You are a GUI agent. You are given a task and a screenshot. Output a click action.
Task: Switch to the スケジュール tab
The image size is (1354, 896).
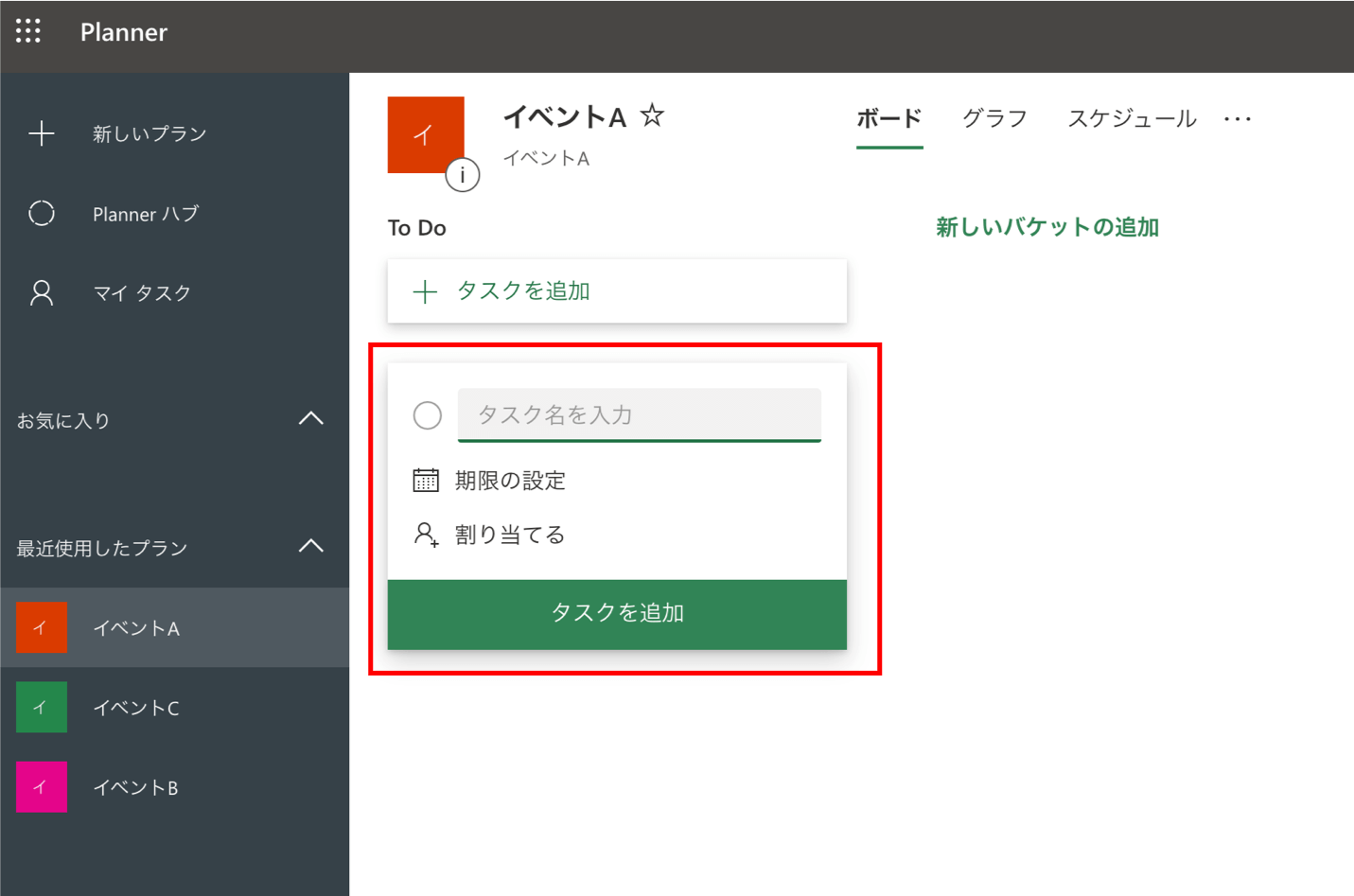tap(1132, 119)
